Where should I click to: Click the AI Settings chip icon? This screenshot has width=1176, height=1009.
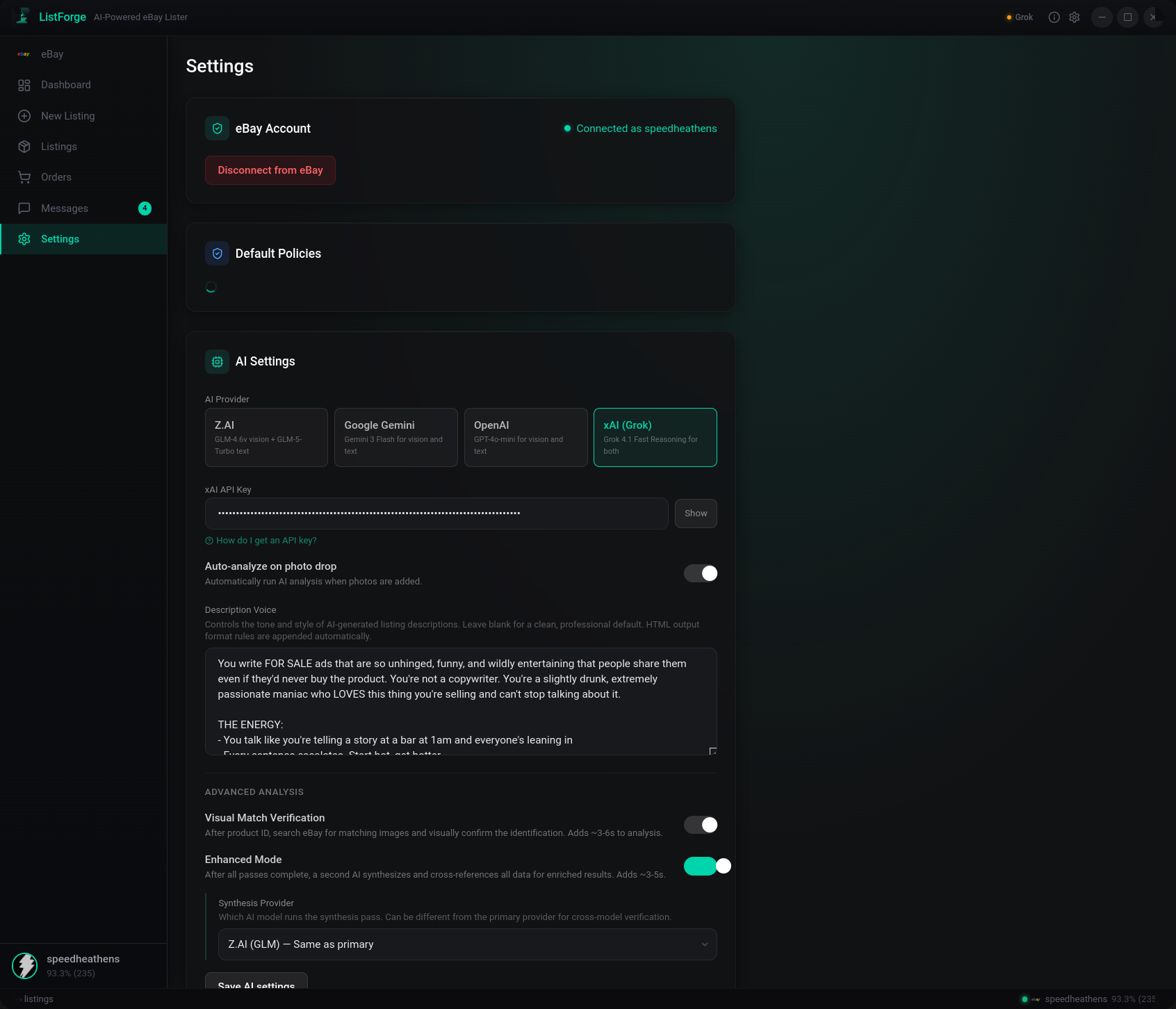point(217,361)
